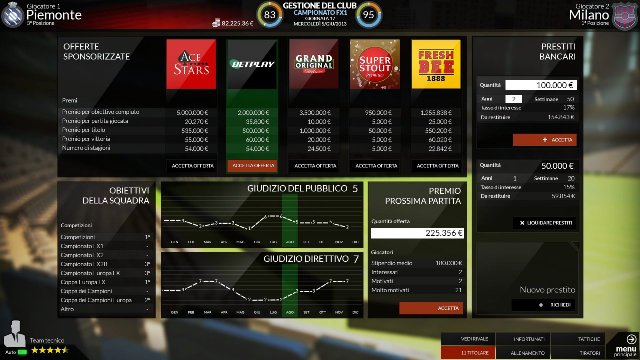Click the loan quantity field 100.000 €

541,85
